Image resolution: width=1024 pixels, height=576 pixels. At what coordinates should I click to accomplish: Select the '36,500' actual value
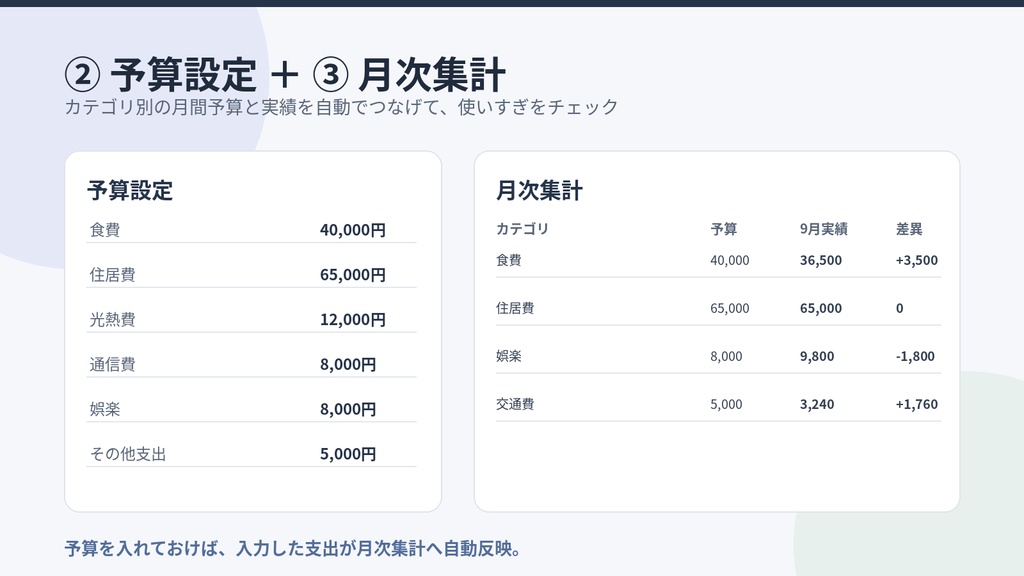point(821,260)
